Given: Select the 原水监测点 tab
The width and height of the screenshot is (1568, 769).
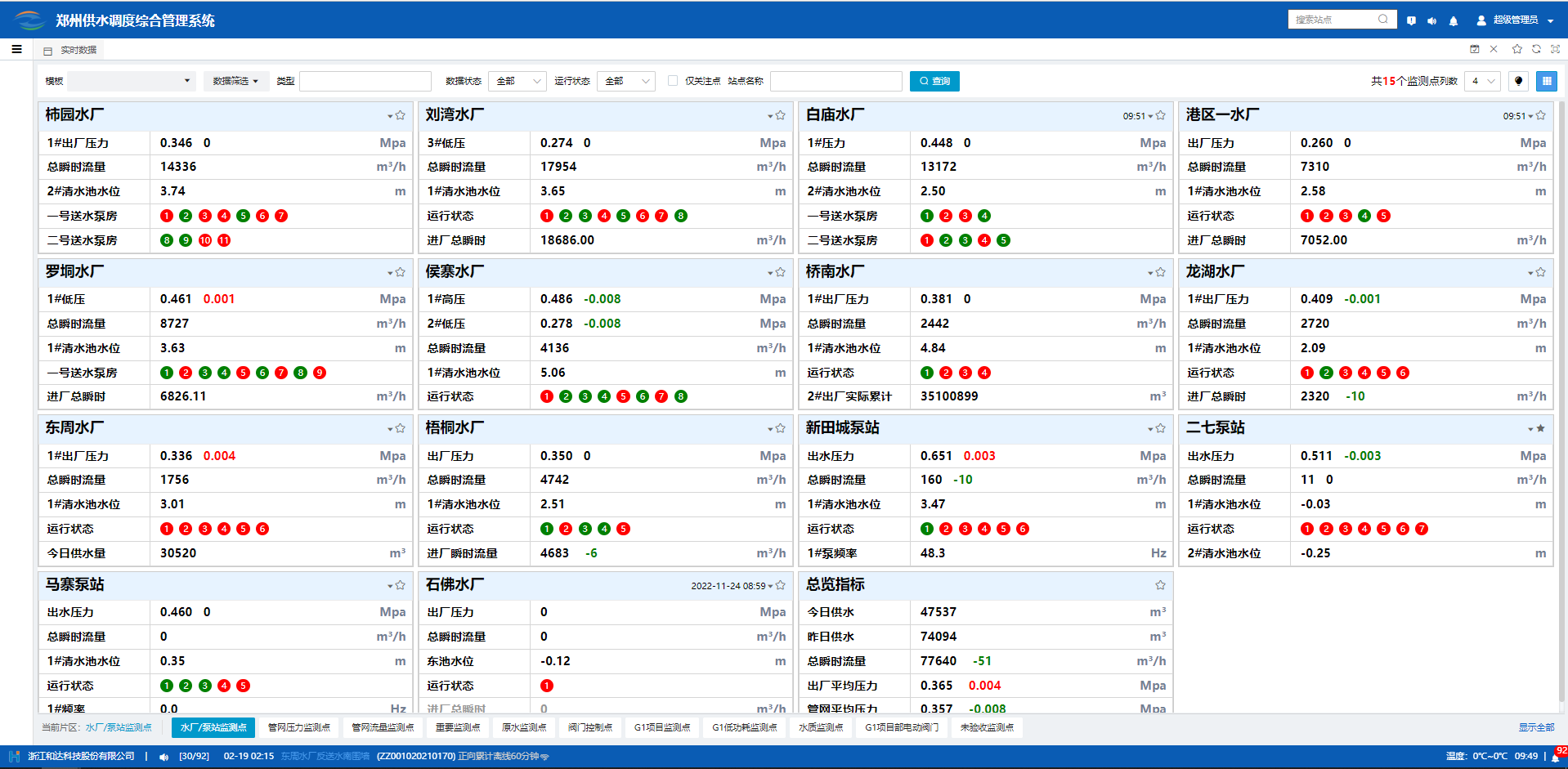Looking at the screenshot, I should [523, 727].
